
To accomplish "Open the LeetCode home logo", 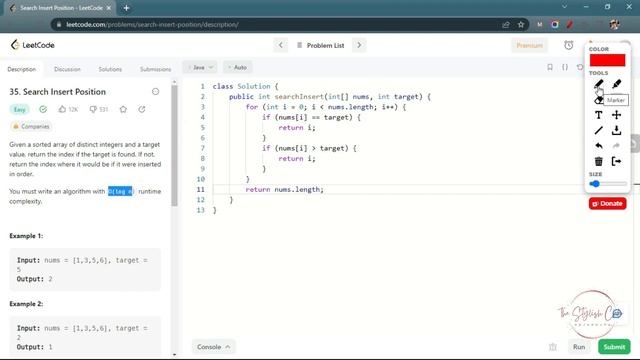I will click(32, 45).
